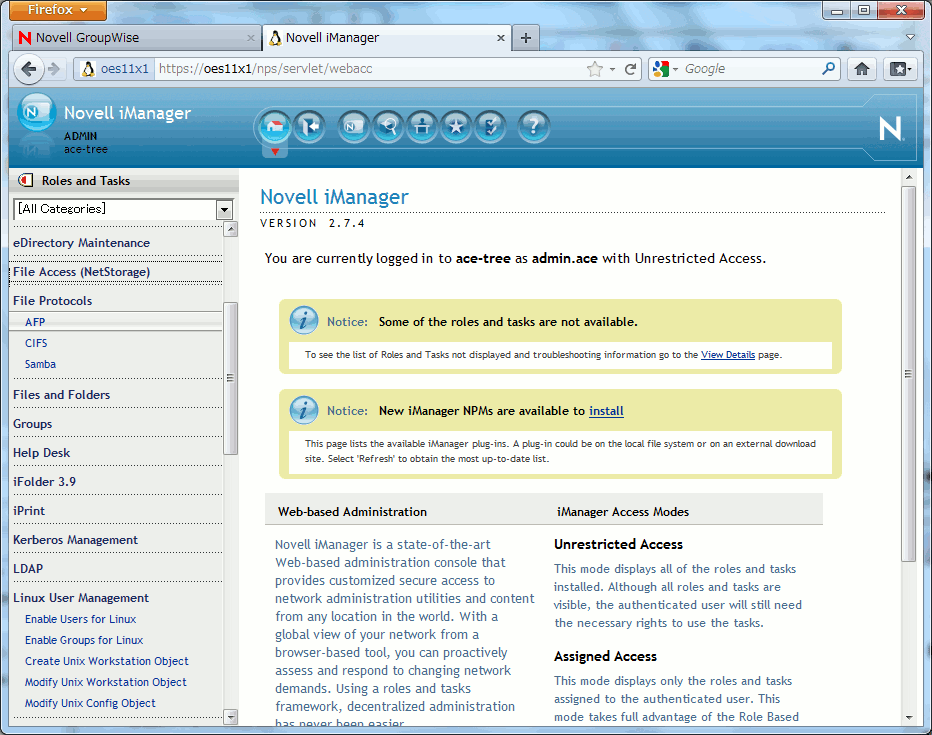This screenshot has width=932, height=735.
Task: Click the info icon beside the NPMs Notice
Action: tap(304, 410)
